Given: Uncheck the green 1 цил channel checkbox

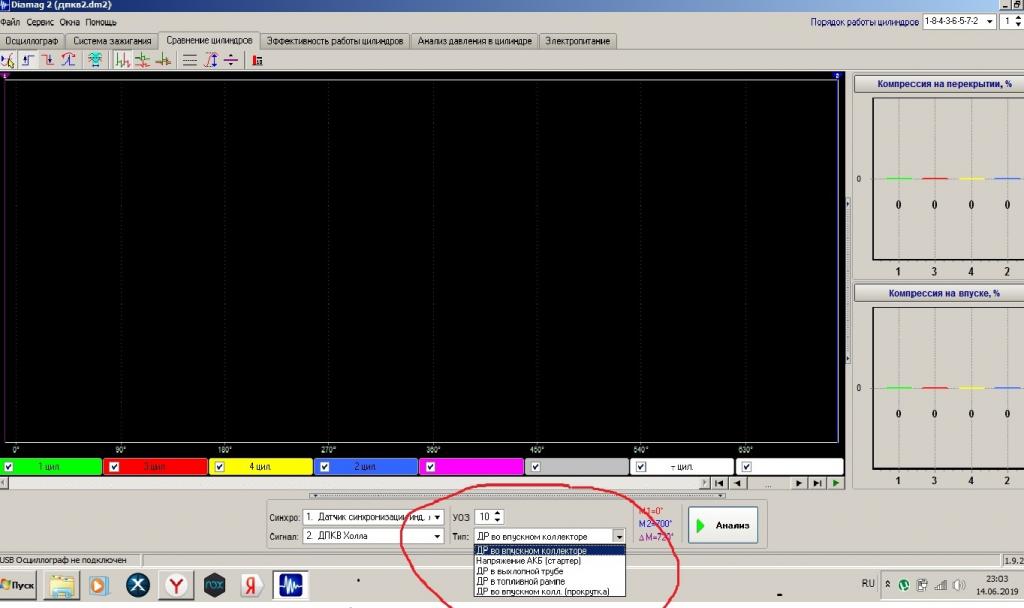Looking at the screenshot, I should (x=8, y=467).
